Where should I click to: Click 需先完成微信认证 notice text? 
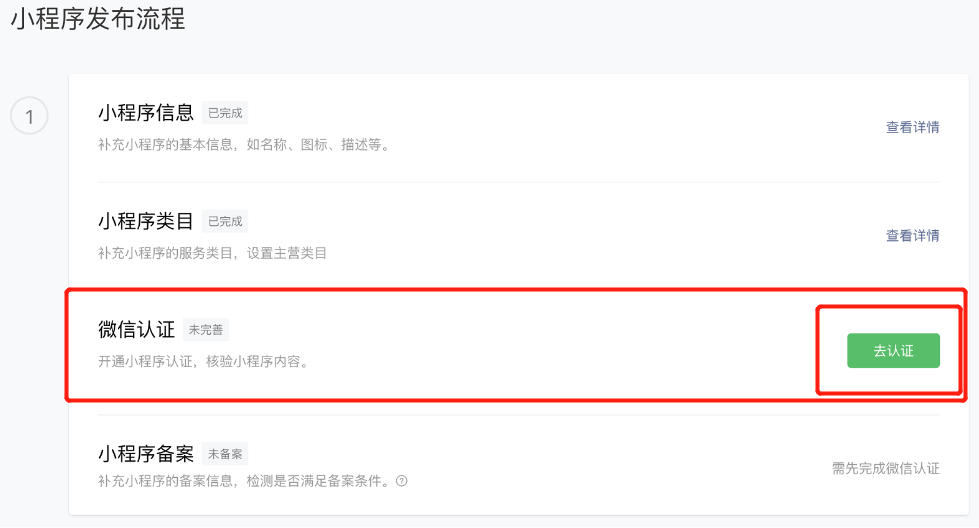[885, 468]
